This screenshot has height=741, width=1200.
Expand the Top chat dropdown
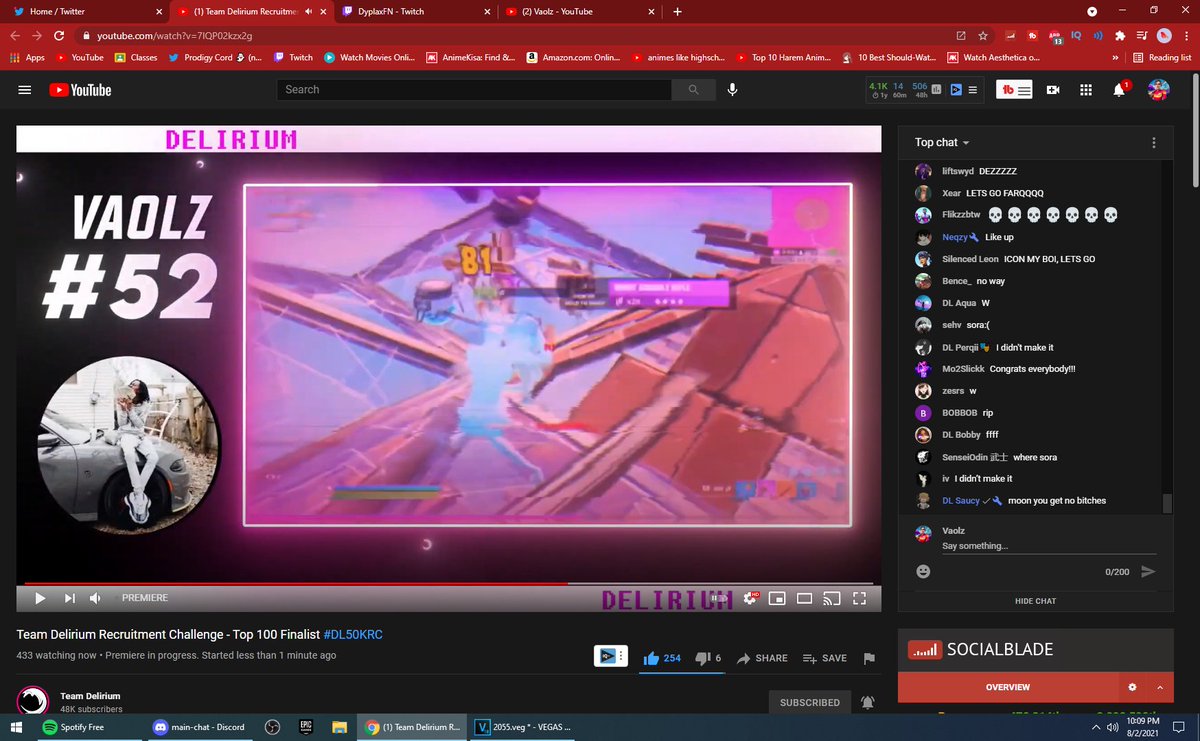(942, 143)
